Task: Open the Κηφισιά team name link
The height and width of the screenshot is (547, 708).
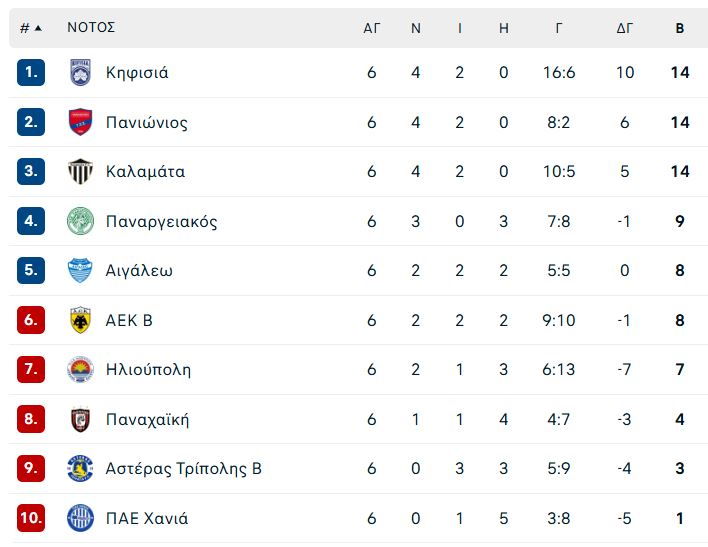Action: (137, 73)
